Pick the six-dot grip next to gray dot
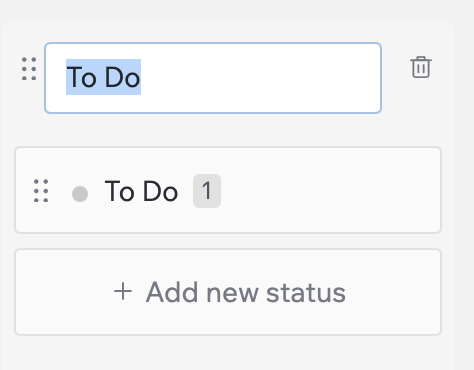Screen dimensions: 474x370 tap(41, 191)
